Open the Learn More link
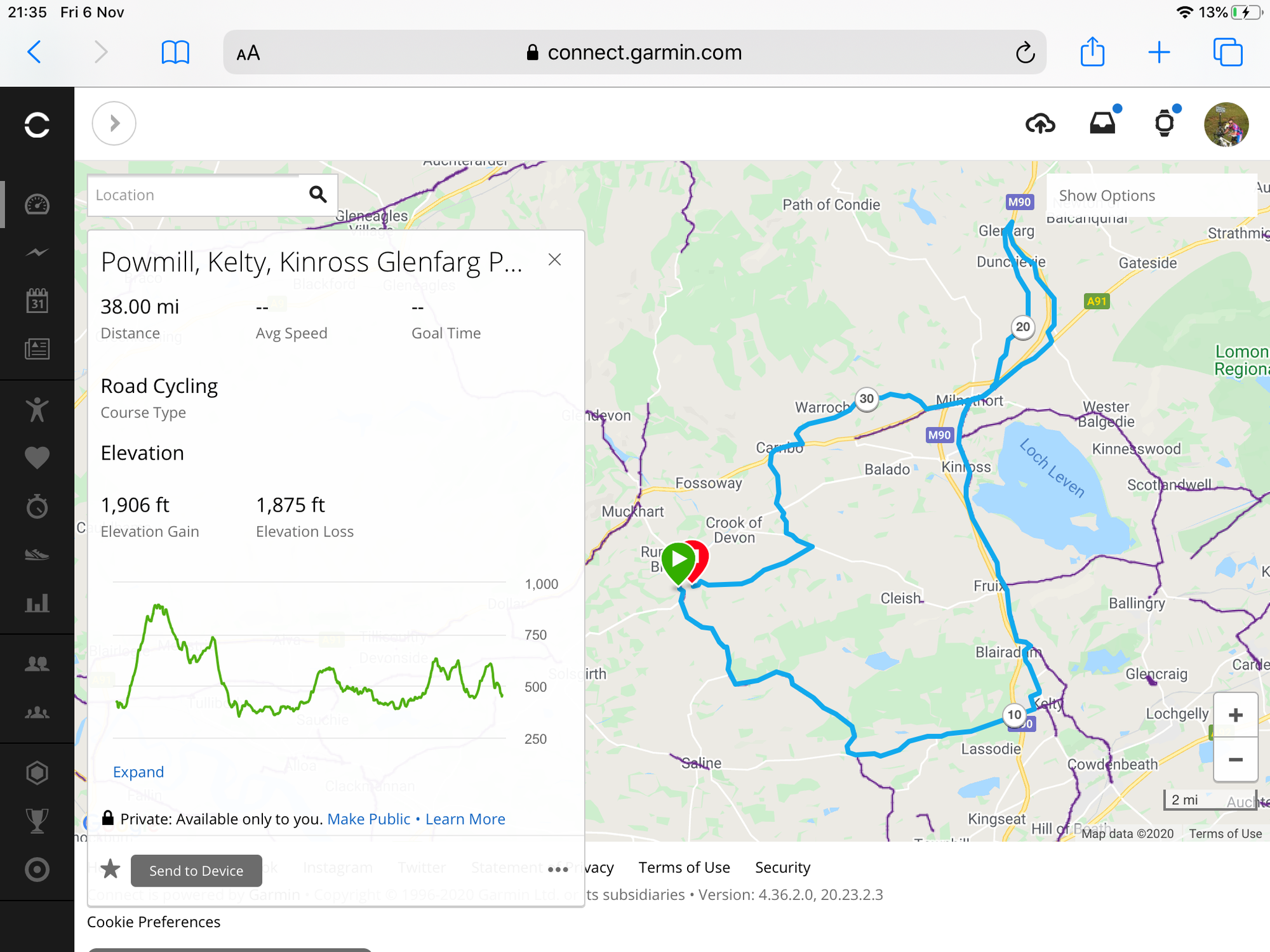Image resolution: width=1270 pixels, height=952 pixels. 465,819
